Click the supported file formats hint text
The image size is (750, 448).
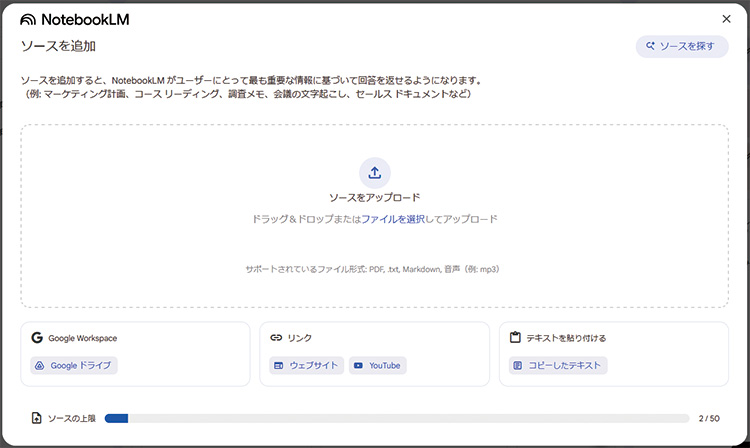[x=372, y=269]
